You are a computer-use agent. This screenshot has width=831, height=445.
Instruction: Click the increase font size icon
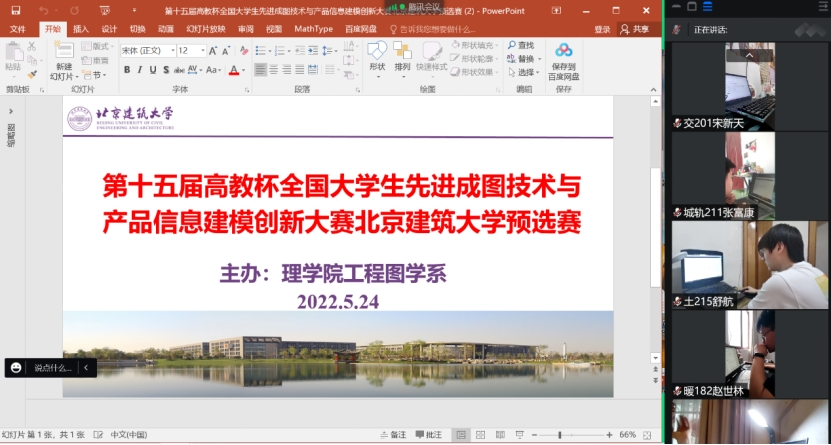[x=213, y=50]
